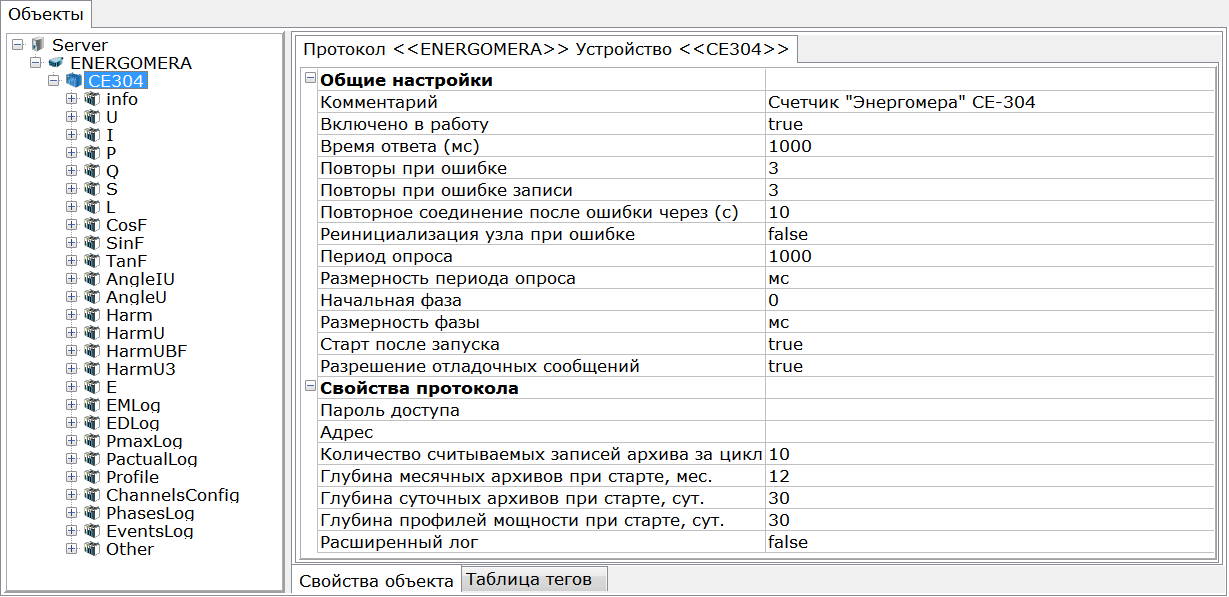
Task: Collapse the ENERGOMERA tree node
Action: point(36,63)
